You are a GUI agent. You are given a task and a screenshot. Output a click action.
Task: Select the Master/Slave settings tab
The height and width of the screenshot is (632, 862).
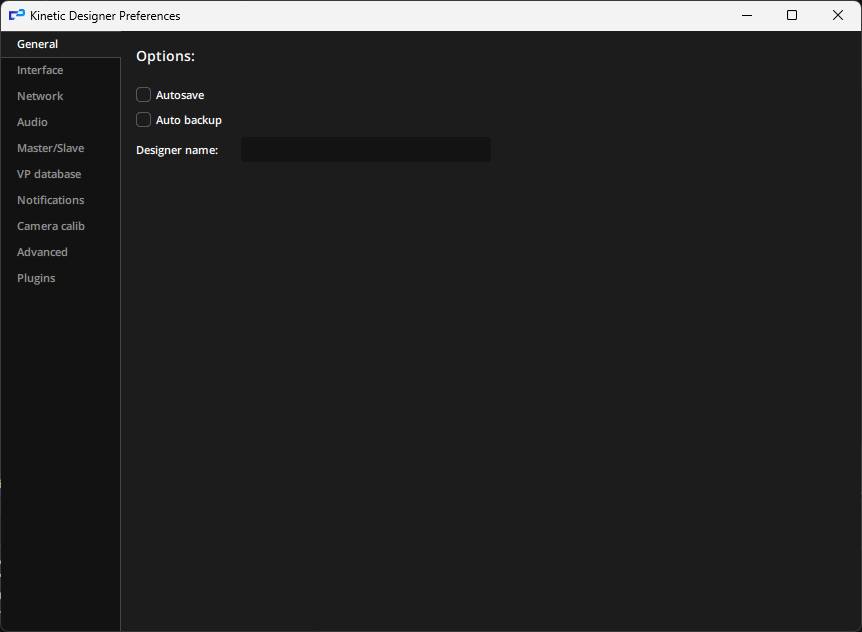[50, 147]
